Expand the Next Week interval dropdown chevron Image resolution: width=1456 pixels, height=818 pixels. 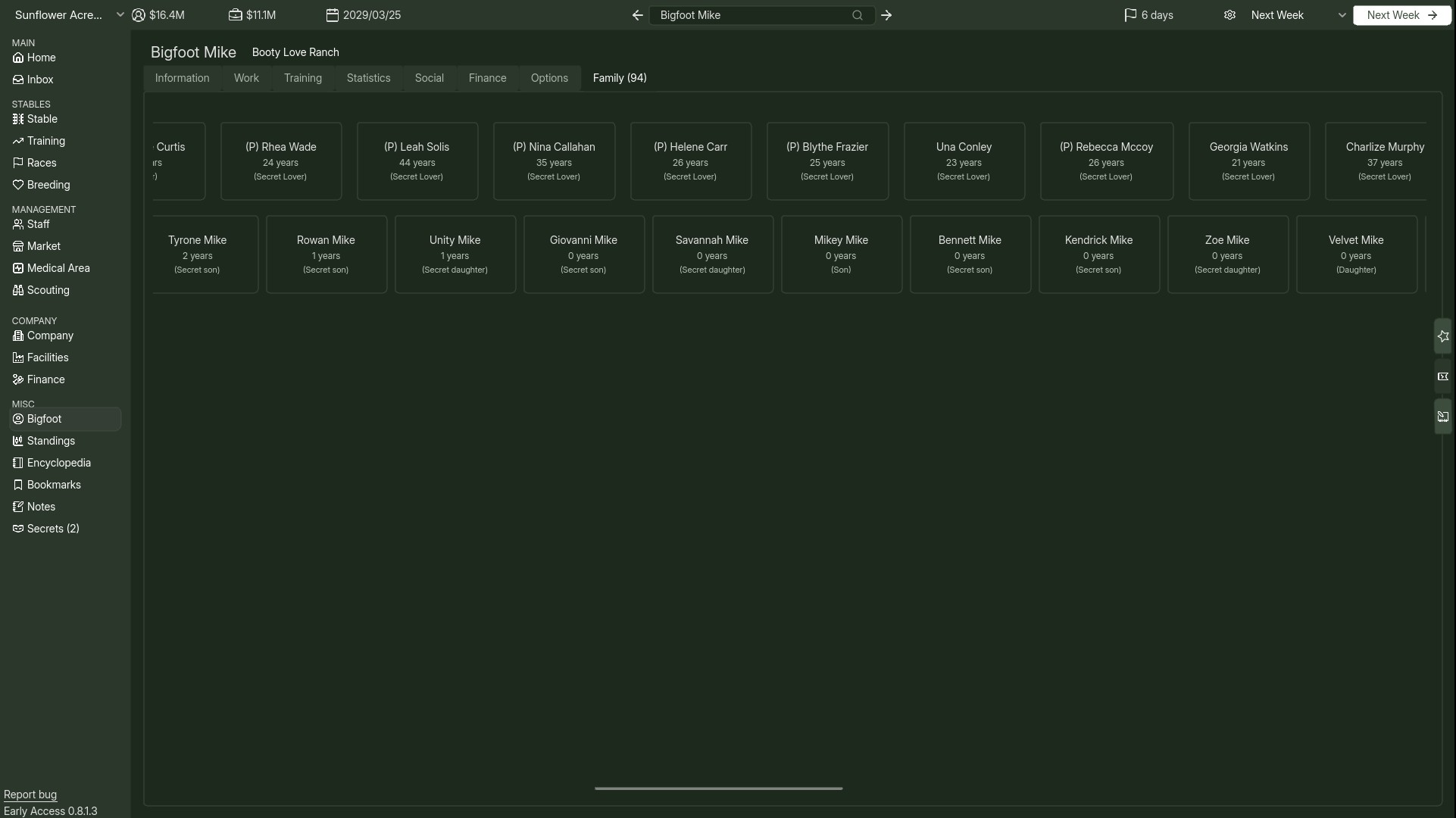1342,15
